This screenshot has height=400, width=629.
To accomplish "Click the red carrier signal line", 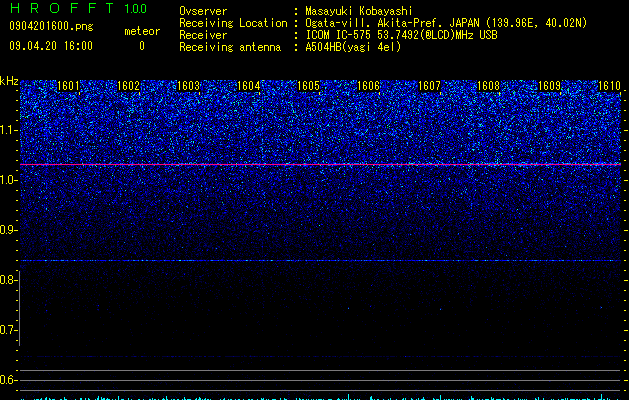I will (x=320, y=164).
